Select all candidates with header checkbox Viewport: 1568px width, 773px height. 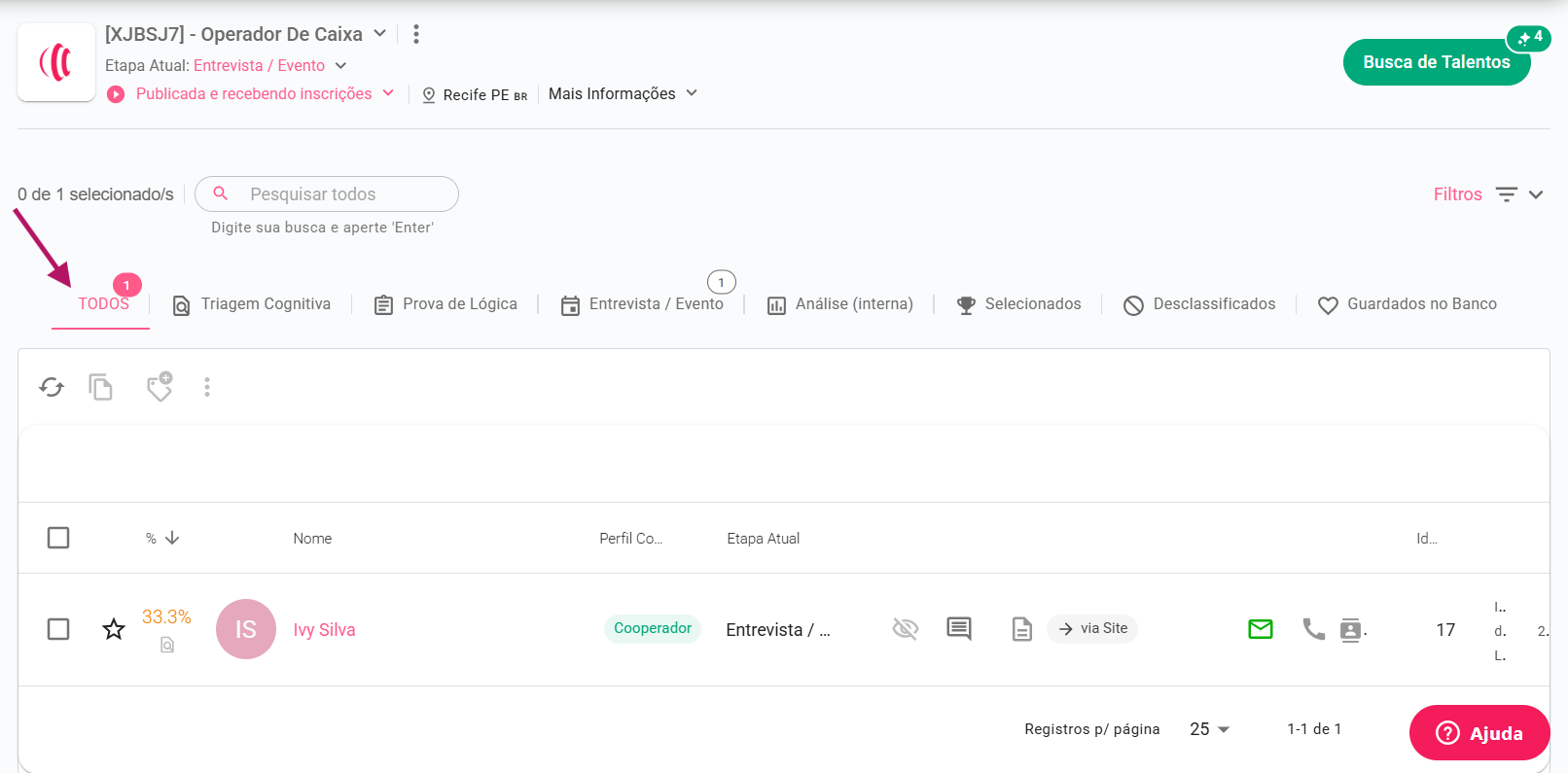(x=58, y=538)
